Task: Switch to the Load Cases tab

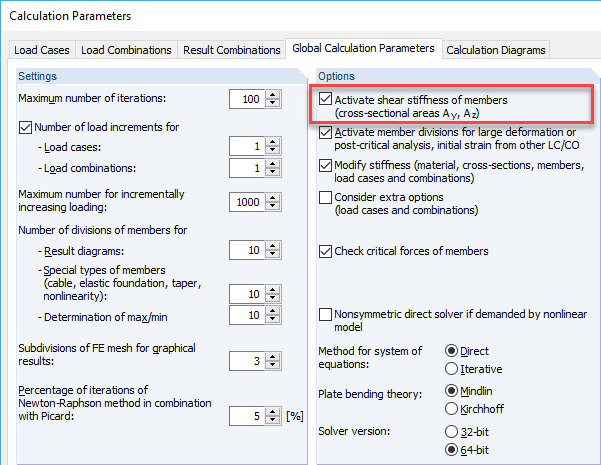Action: pos(43,50)
